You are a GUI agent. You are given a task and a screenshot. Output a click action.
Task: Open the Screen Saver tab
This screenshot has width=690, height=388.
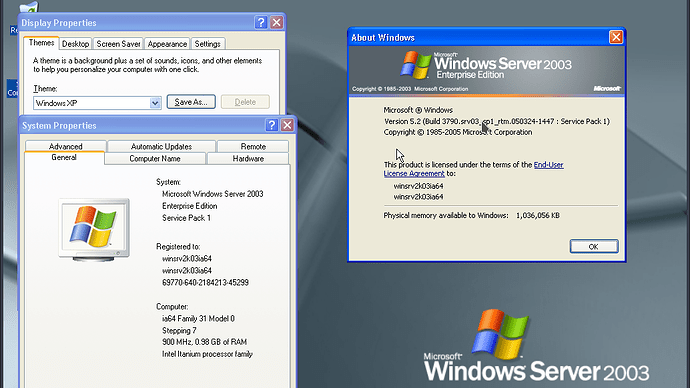pos(118,44)
